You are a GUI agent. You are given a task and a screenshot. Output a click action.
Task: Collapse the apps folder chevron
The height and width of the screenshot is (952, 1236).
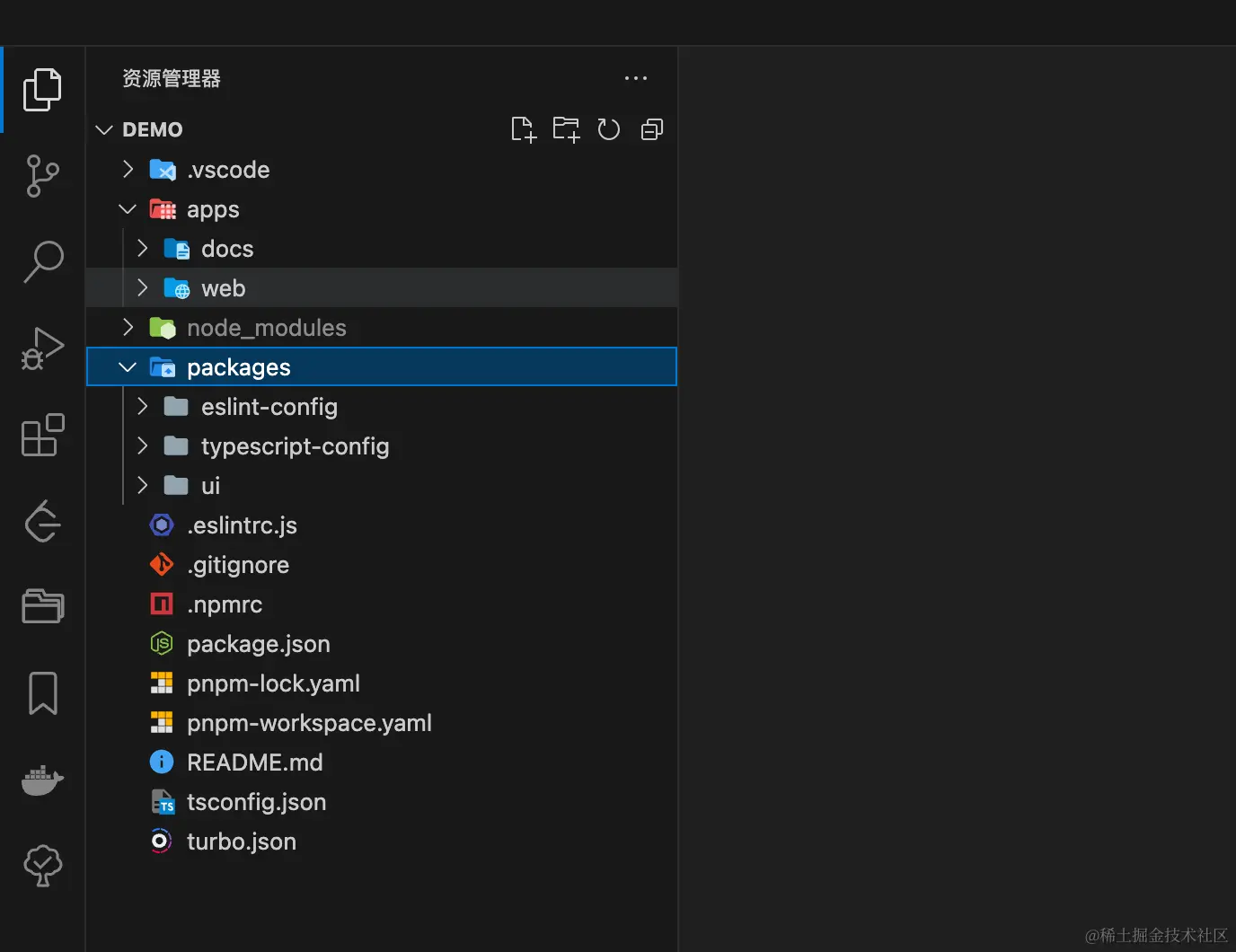(128, 209)
